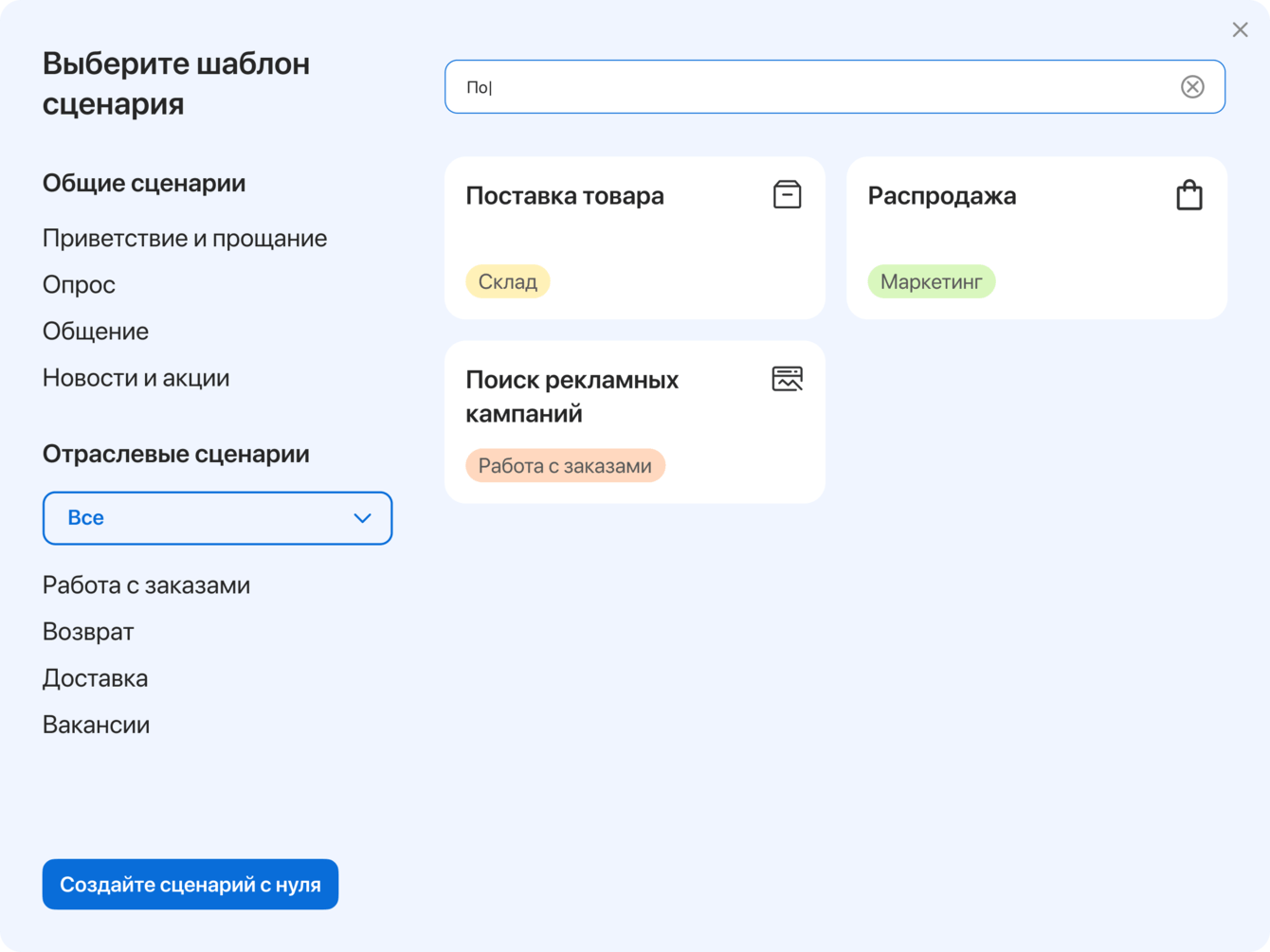
Task: Click the green Маркетинг tag
Action: pos(931,281)
